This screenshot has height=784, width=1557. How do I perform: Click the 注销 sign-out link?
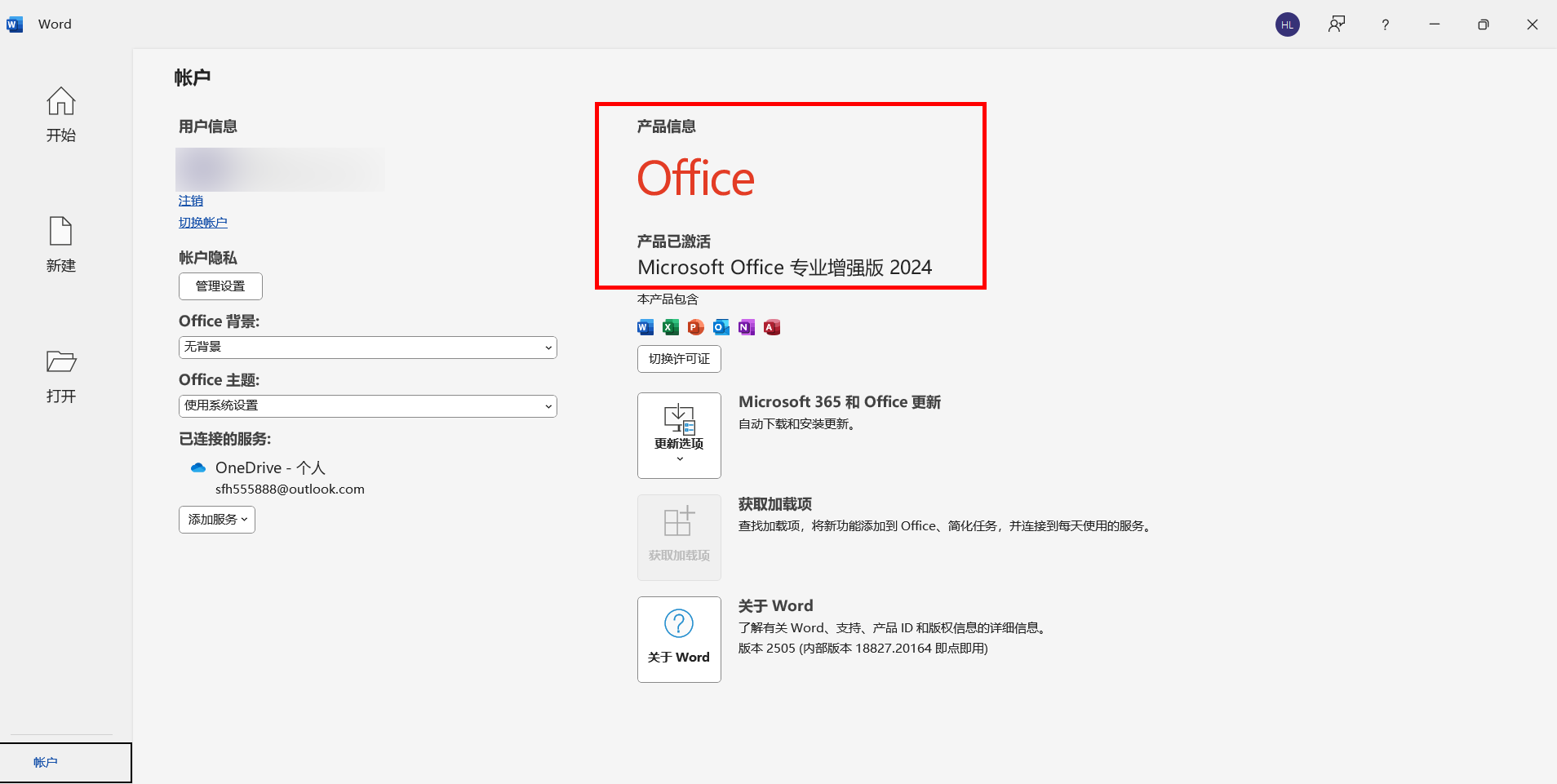(191, 201)
